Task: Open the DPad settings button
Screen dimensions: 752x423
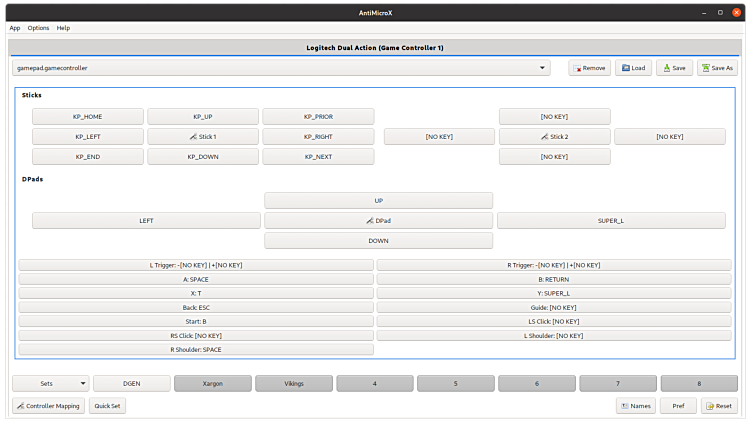Action: [378, 220]
